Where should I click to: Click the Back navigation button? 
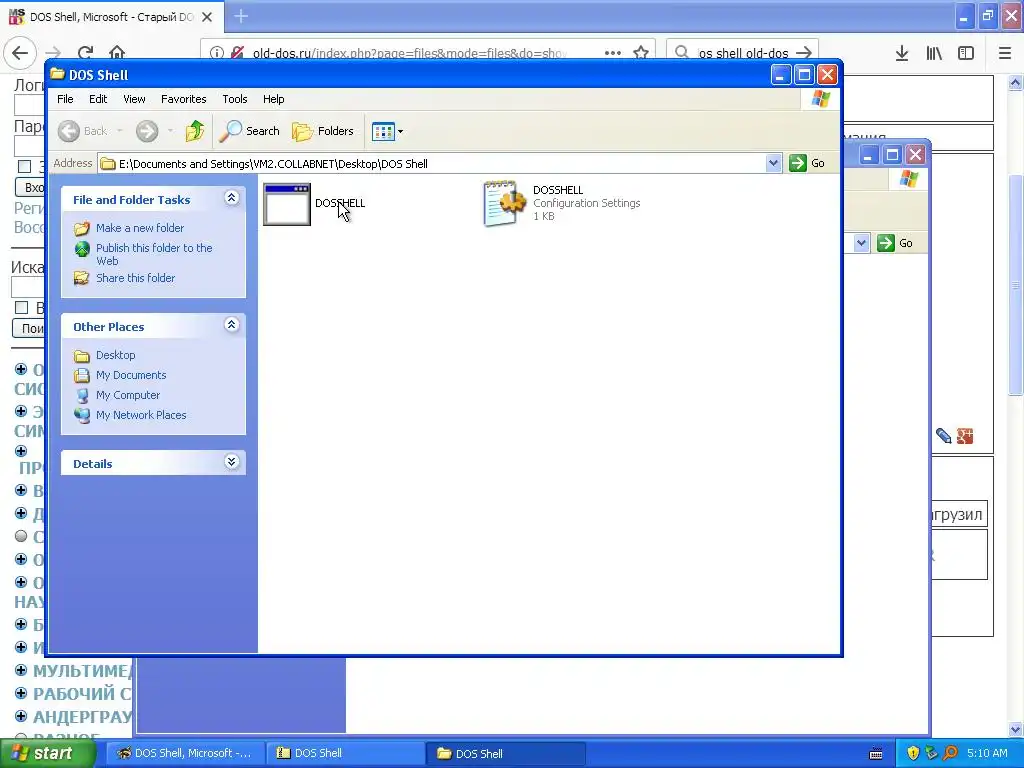[82, 131]
